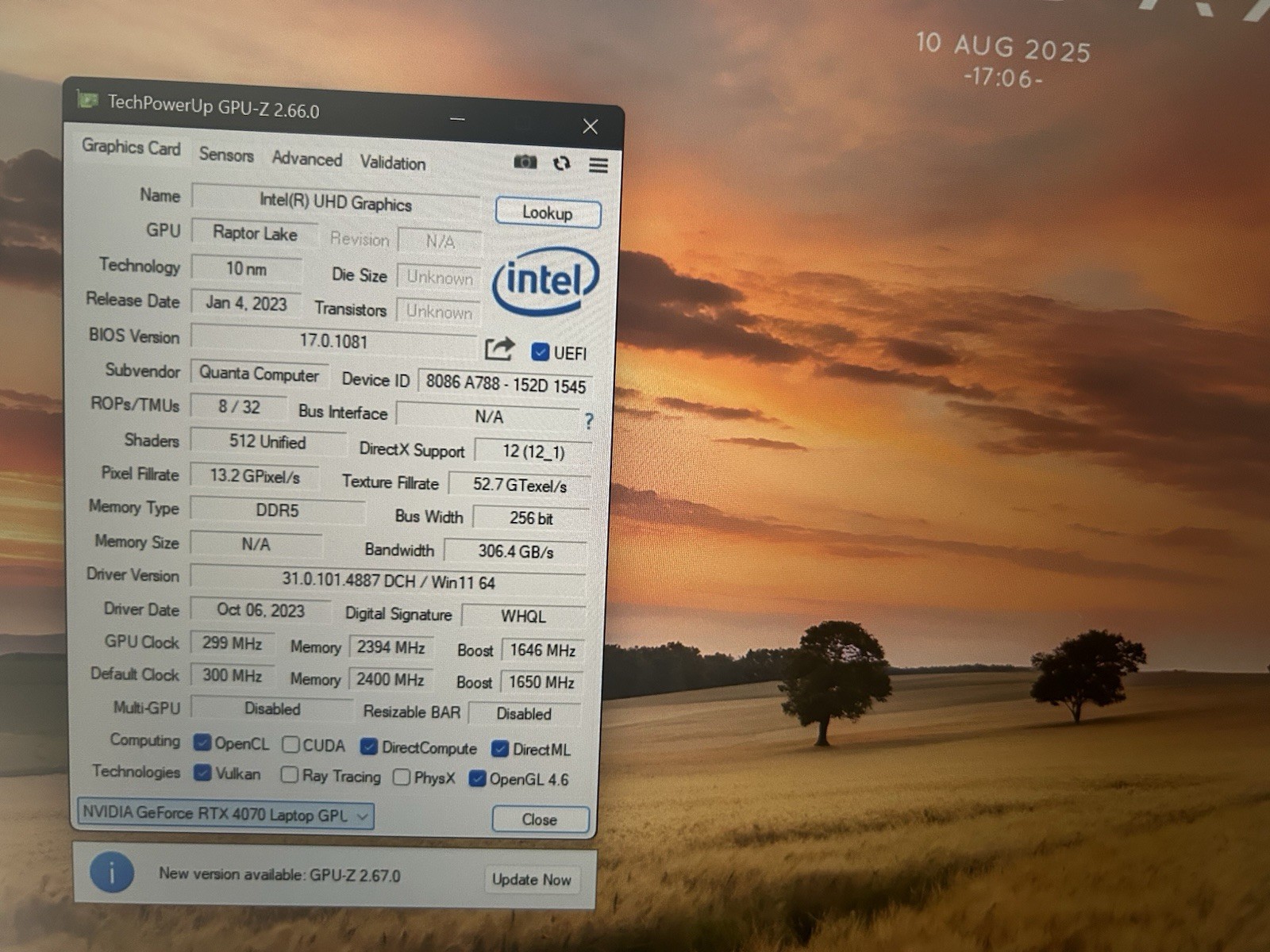Click the Release Date value Jan 4, 2023
The width and height of the screenshot is (1270, 952).
pos(246,303)
